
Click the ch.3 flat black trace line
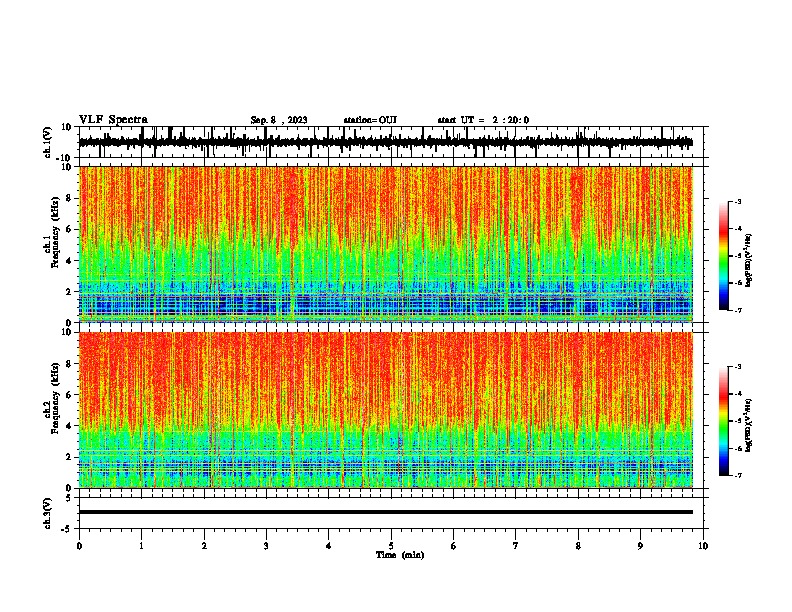tap(386, 512)
